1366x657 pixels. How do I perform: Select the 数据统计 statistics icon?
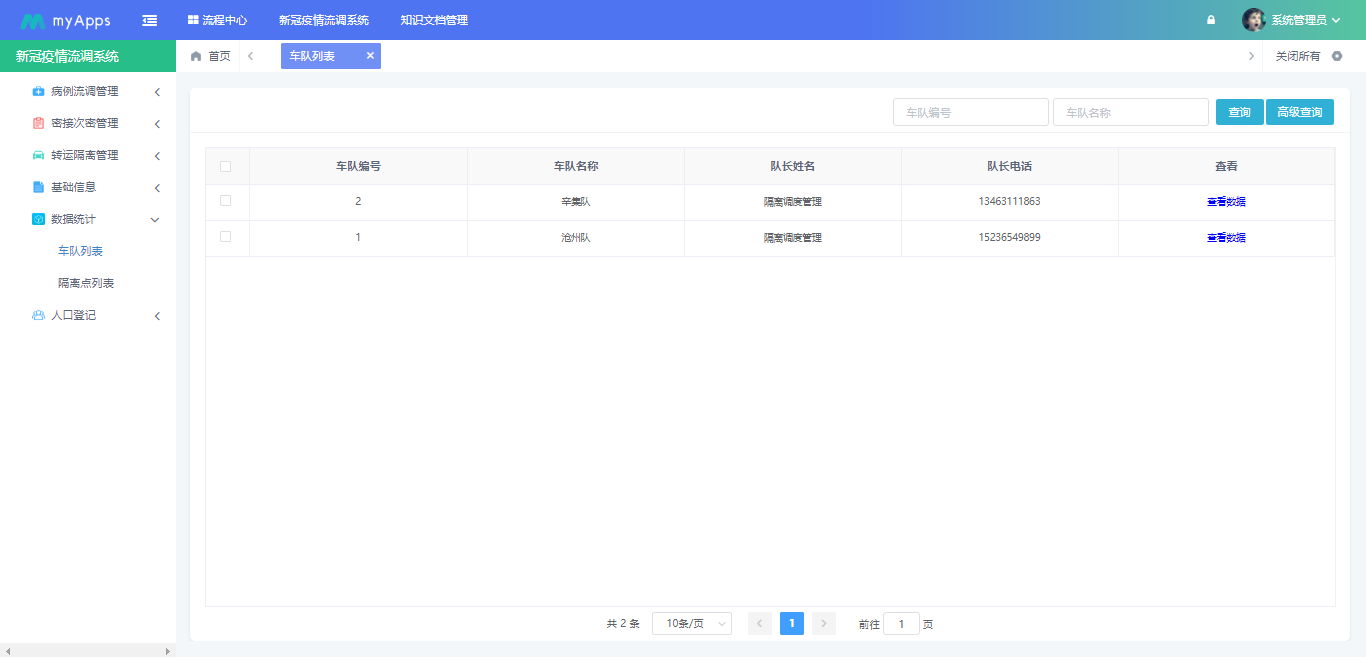point(37,219)
